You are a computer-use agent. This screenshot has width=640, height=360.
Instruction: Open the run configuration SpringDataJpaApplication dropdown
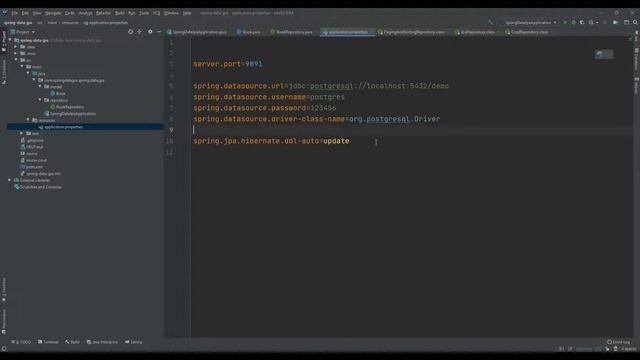coord(530,22)
